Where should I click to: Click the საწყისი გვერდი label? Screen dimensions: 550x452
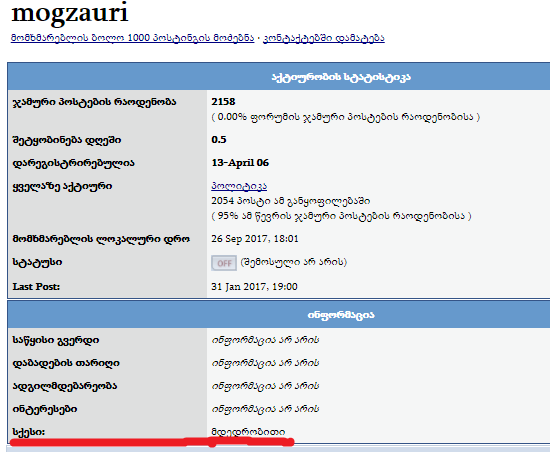tap(56, 340)
